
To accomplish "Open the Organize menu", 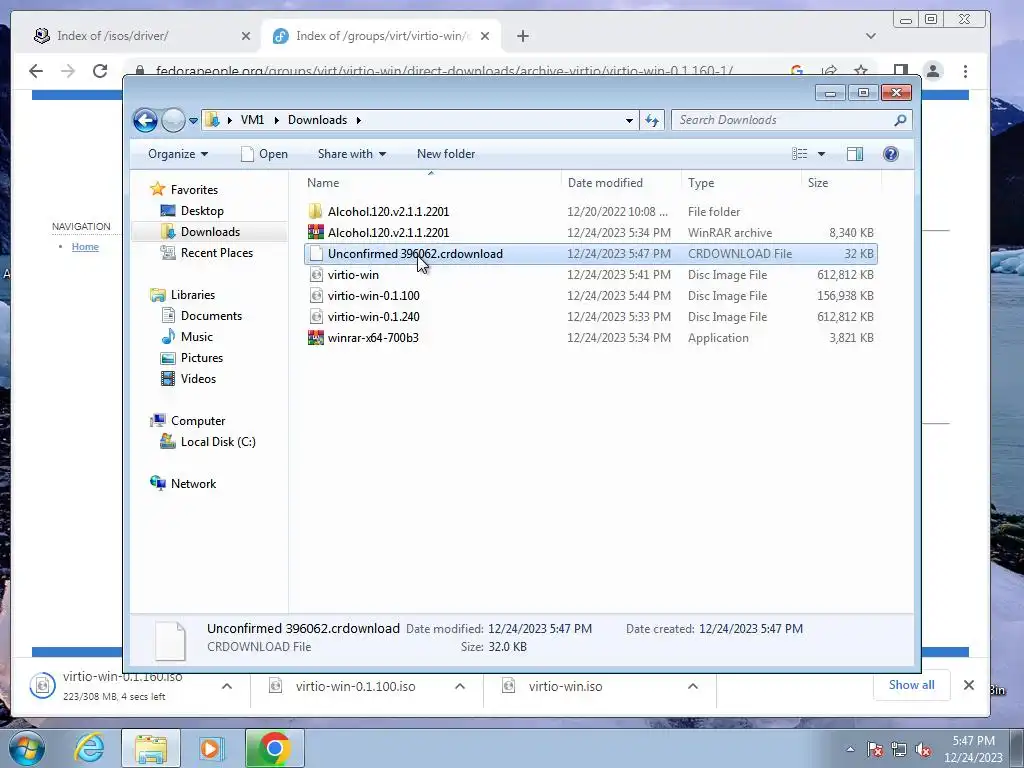I will (178, 154).
